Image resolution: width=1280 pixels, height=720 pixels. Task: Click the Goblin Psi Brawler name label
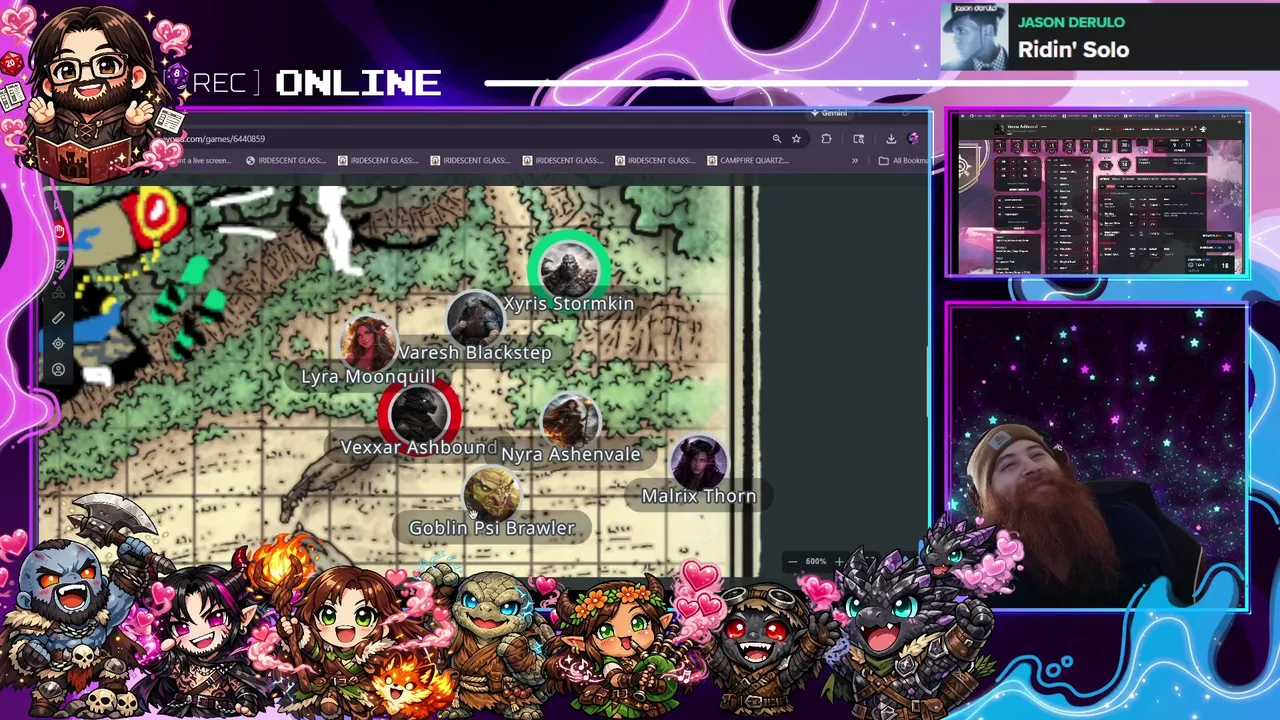(x=492, y=528)
